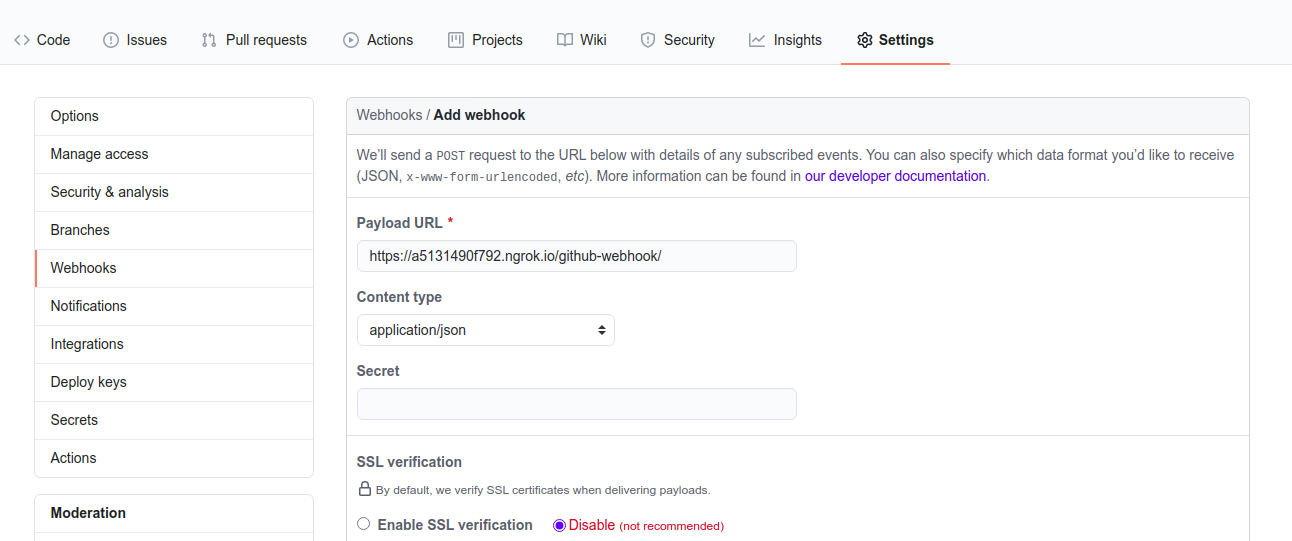Image resolution: width=1292 pixels, height=541 pixels.
Task: Open the Settings tab
Action: point(895,40)
